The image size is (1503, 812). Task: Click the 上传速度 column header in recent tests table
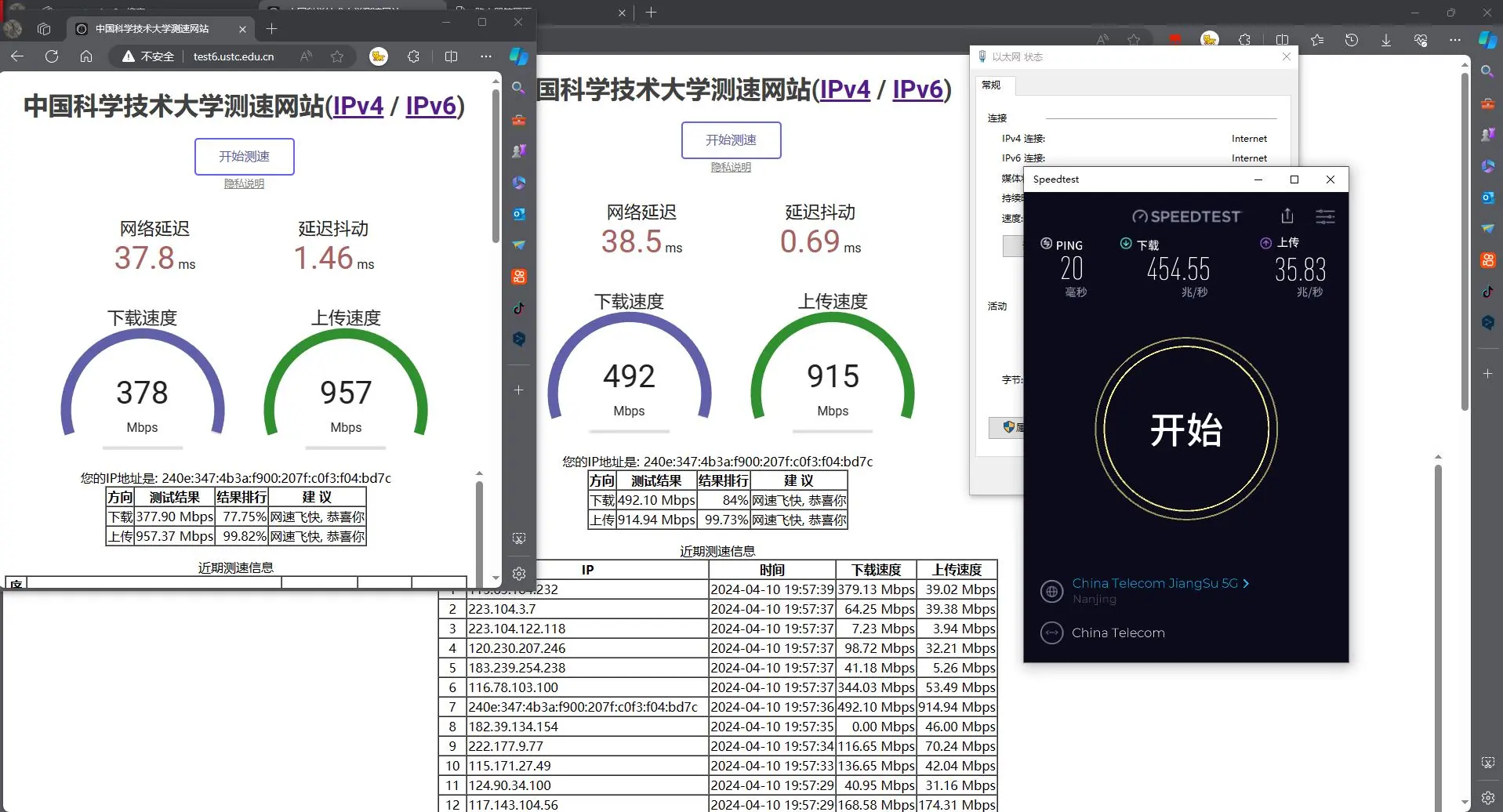957,570
